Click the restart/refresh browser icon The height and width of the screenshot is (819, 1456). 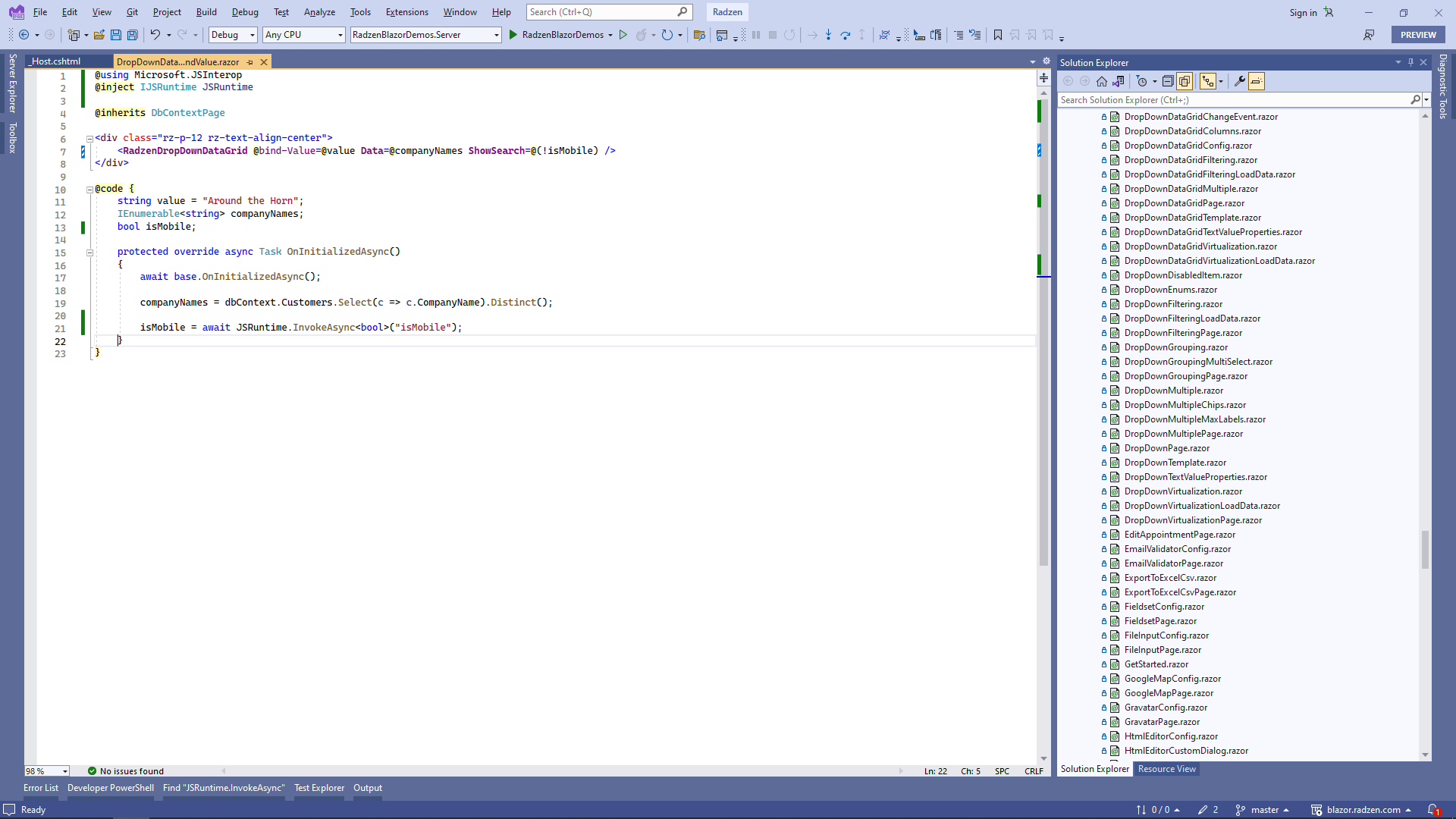pyautogui.click(x=667, y=35)
